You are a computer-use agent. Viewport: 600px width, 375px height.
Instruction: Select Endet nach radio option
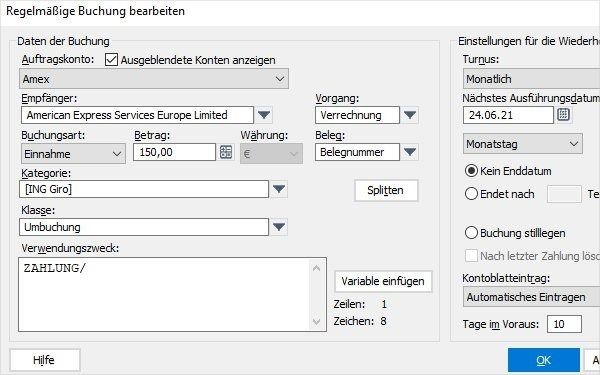pyautogui.click(x=471, y=194)
